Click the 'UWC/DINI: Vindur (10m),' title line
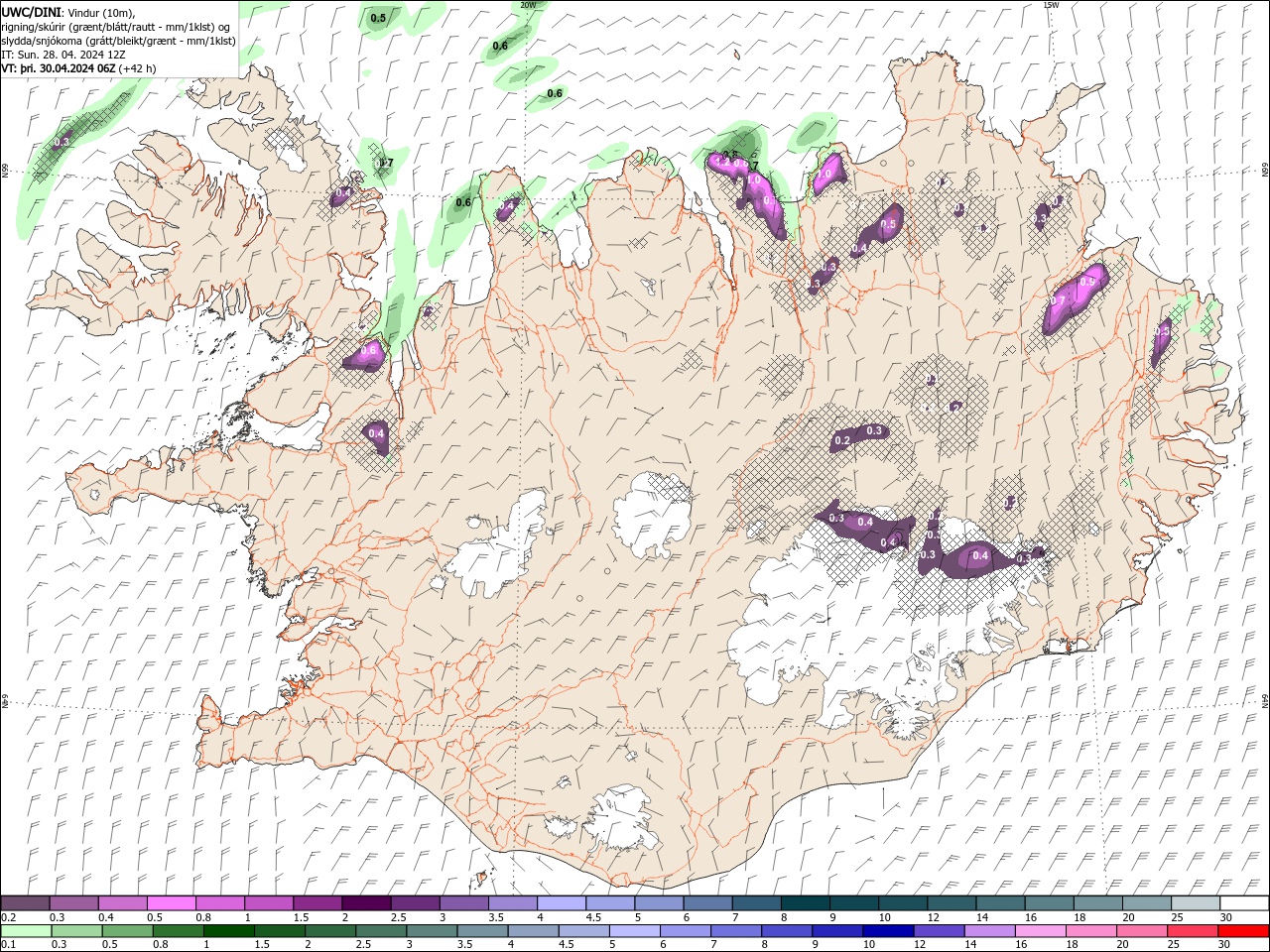 67,12
